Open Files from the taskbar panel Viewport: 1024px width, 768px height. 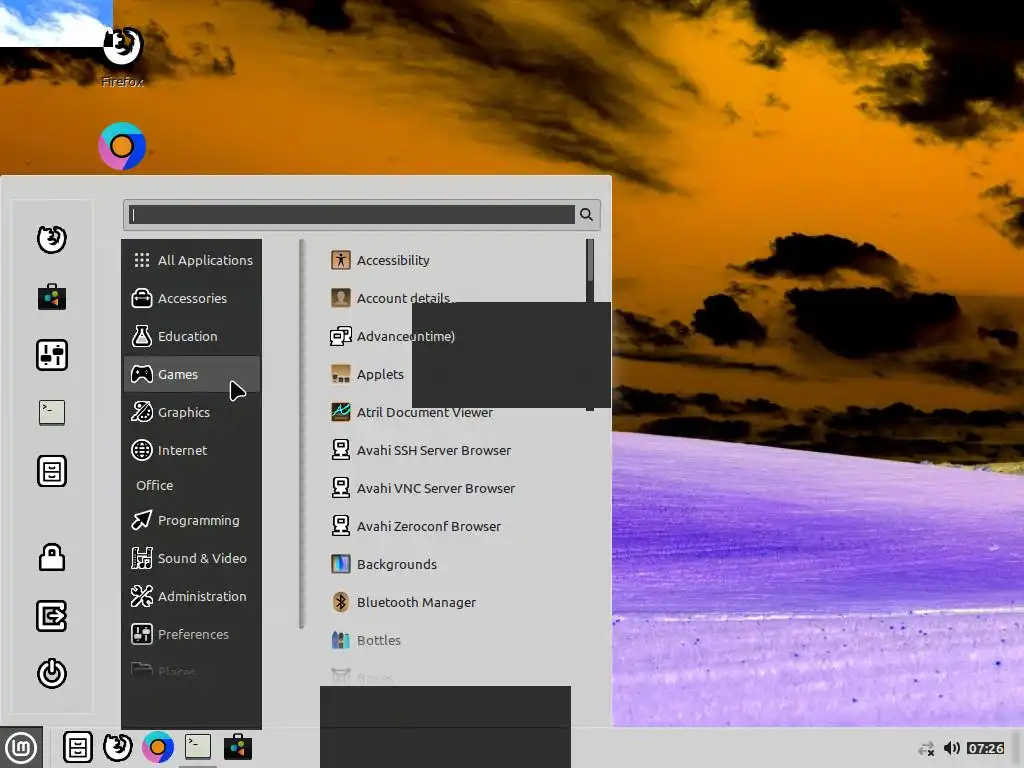coord(78,747)
